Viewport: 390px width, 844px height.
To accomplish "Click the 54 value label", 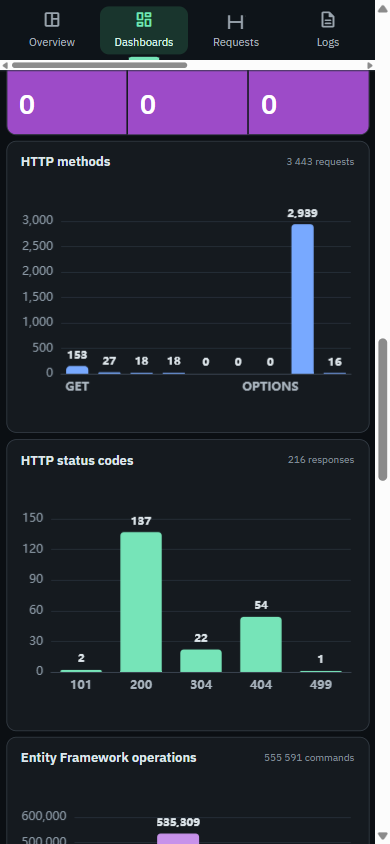I will (x=261, y=605).
